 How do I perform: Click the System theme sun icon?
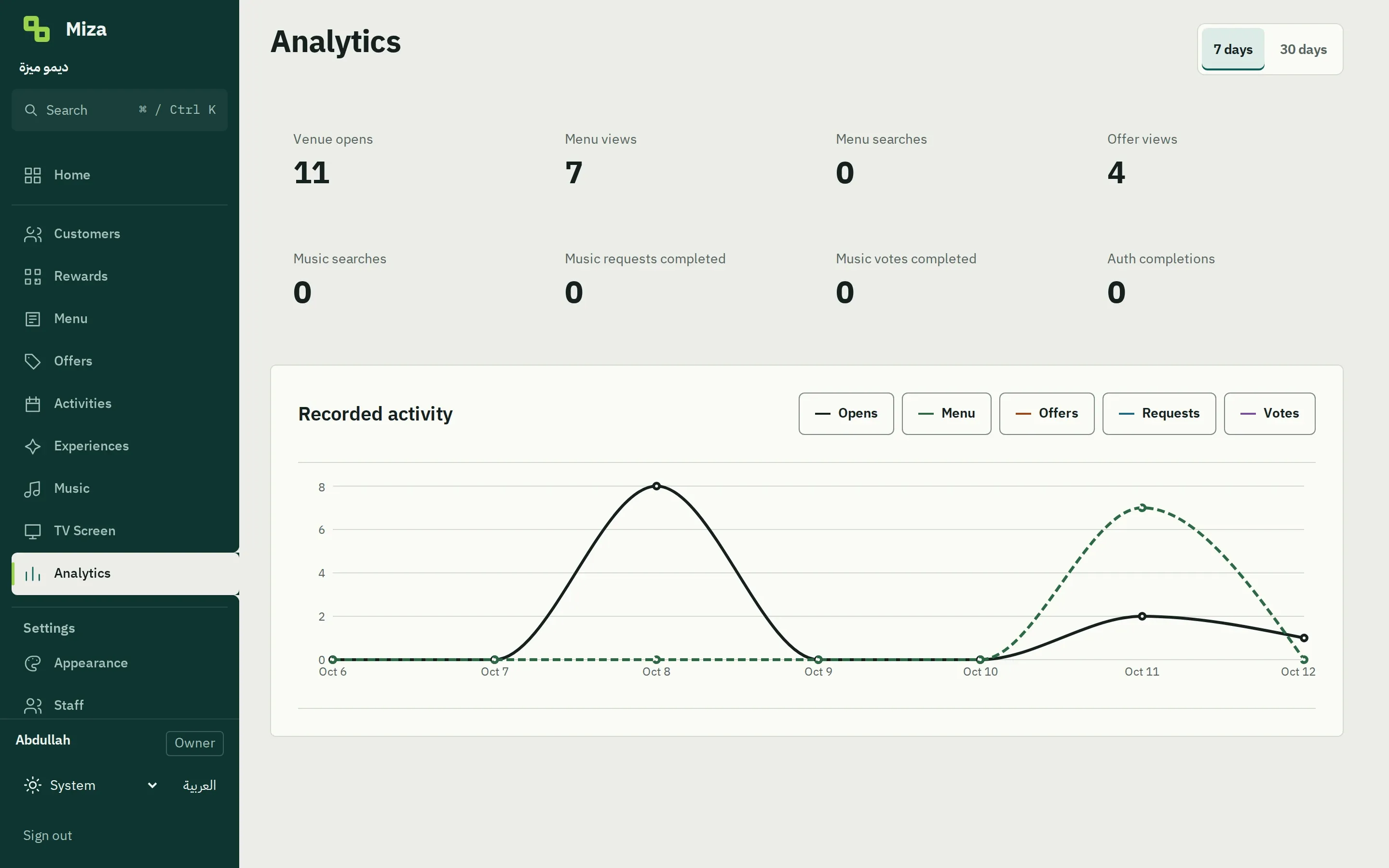point(33,785)
